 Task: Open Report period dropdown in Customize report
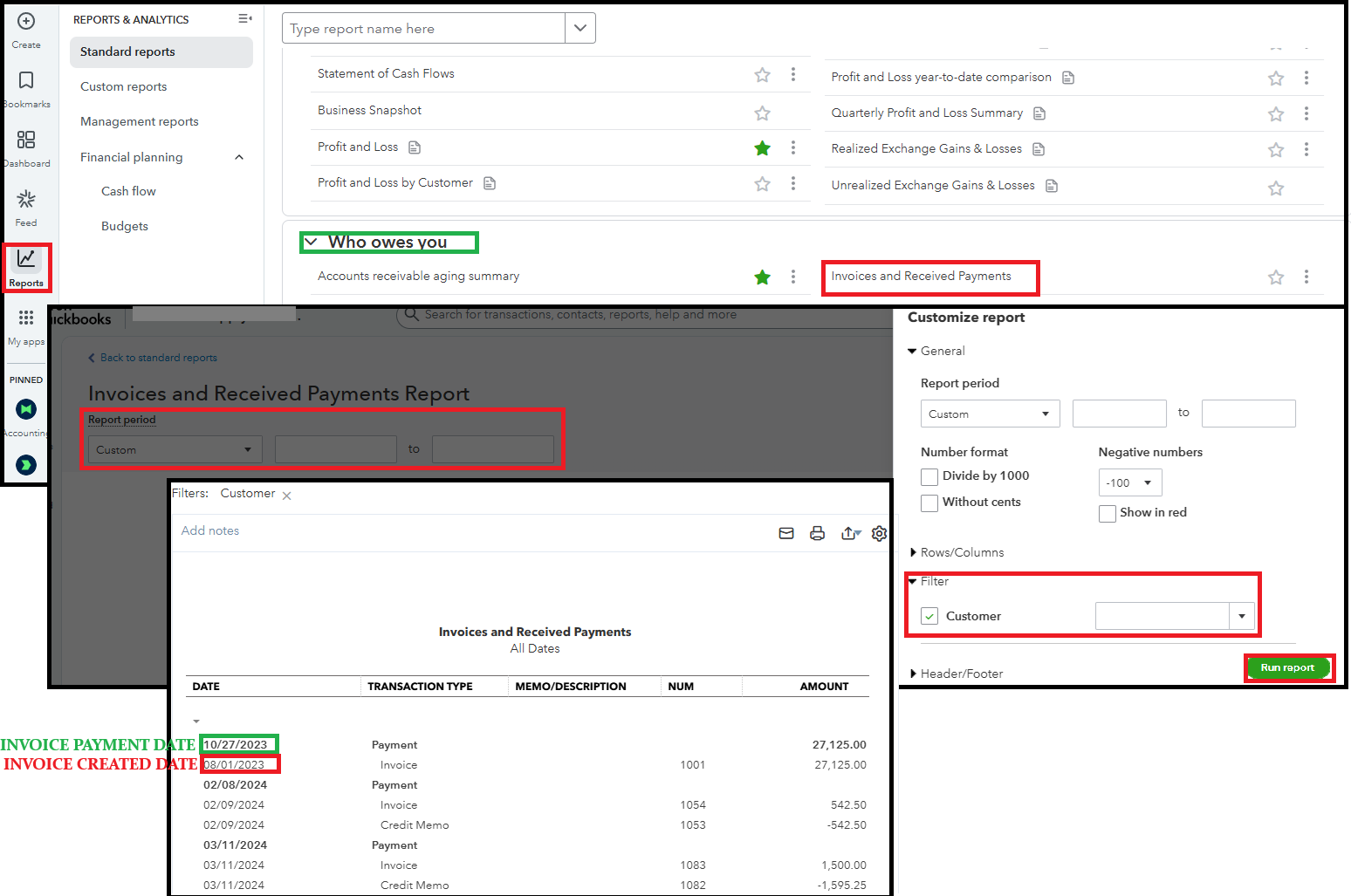point(990,414)
